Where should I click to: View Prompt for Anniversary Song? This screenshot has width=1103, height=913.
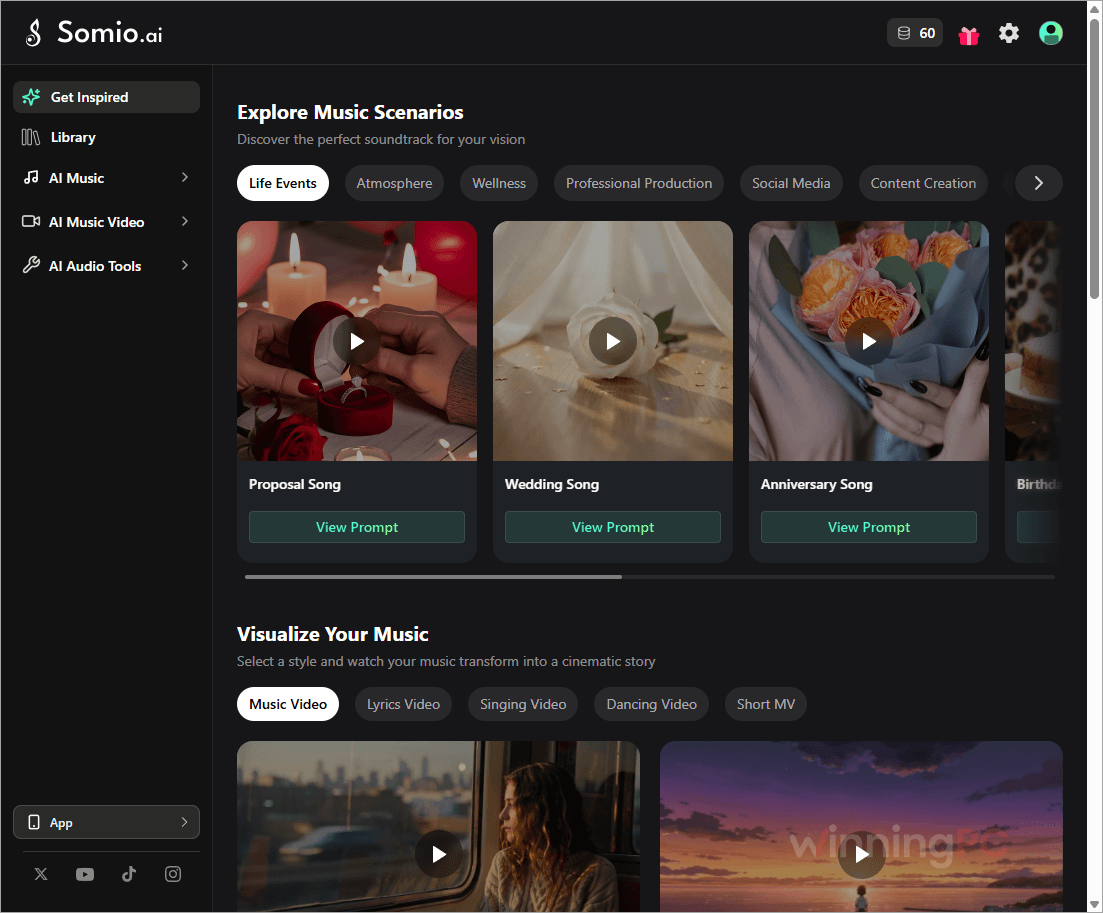pos(869,527)
